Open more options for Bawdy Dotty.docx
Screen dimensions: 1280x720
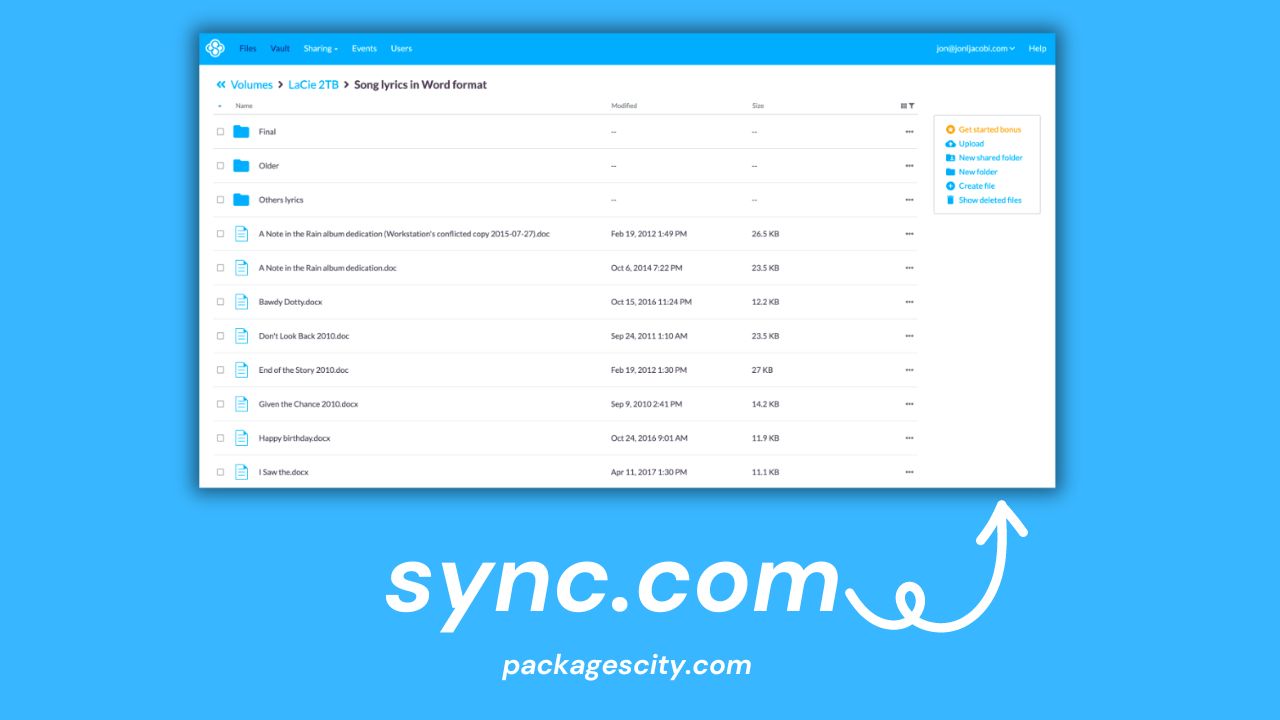tap(909, 302)
